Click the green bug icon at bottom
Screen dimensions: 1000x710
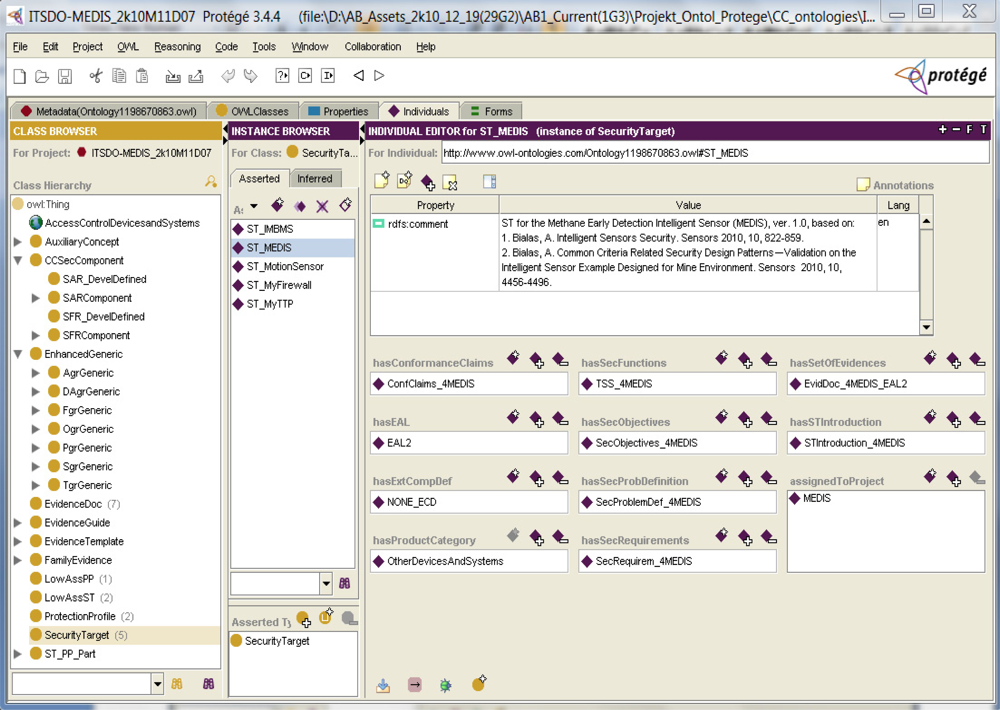pos(446,685)
